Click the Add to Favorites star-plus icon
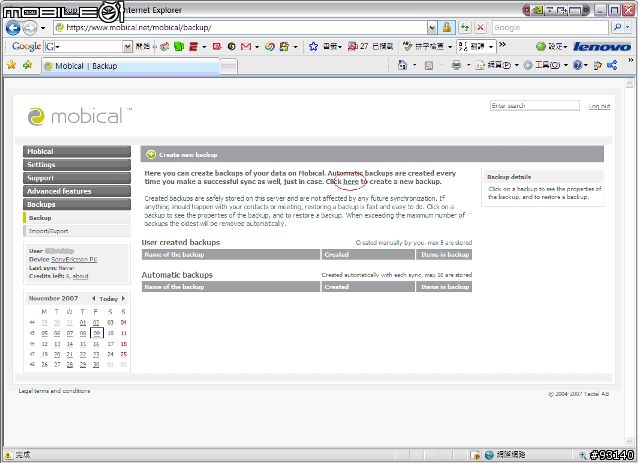The height and width of the screenshot is (463, 638). (x=28, y=65)
